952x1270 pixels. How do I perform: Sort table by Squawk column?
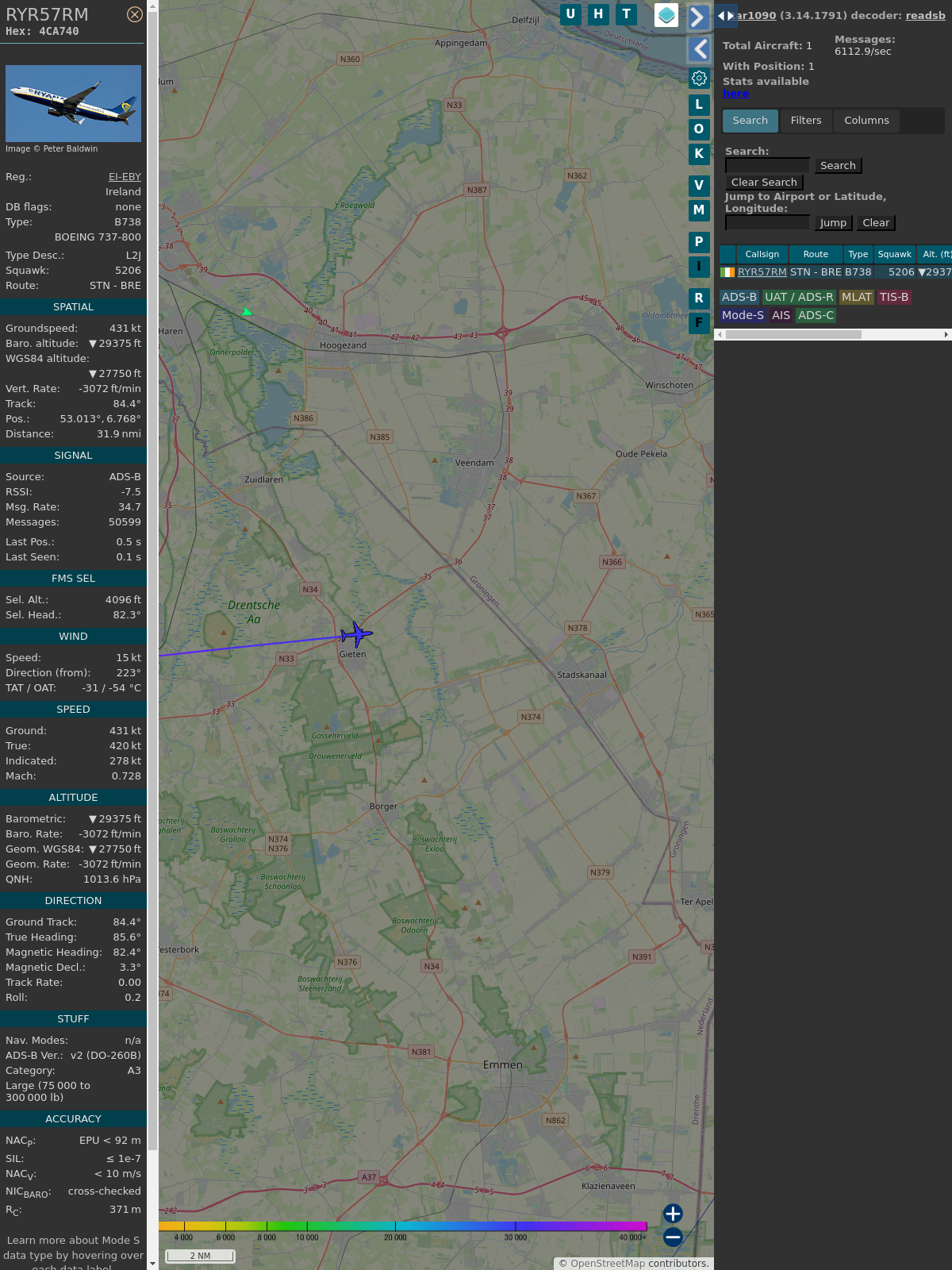[x=894, y=254]
